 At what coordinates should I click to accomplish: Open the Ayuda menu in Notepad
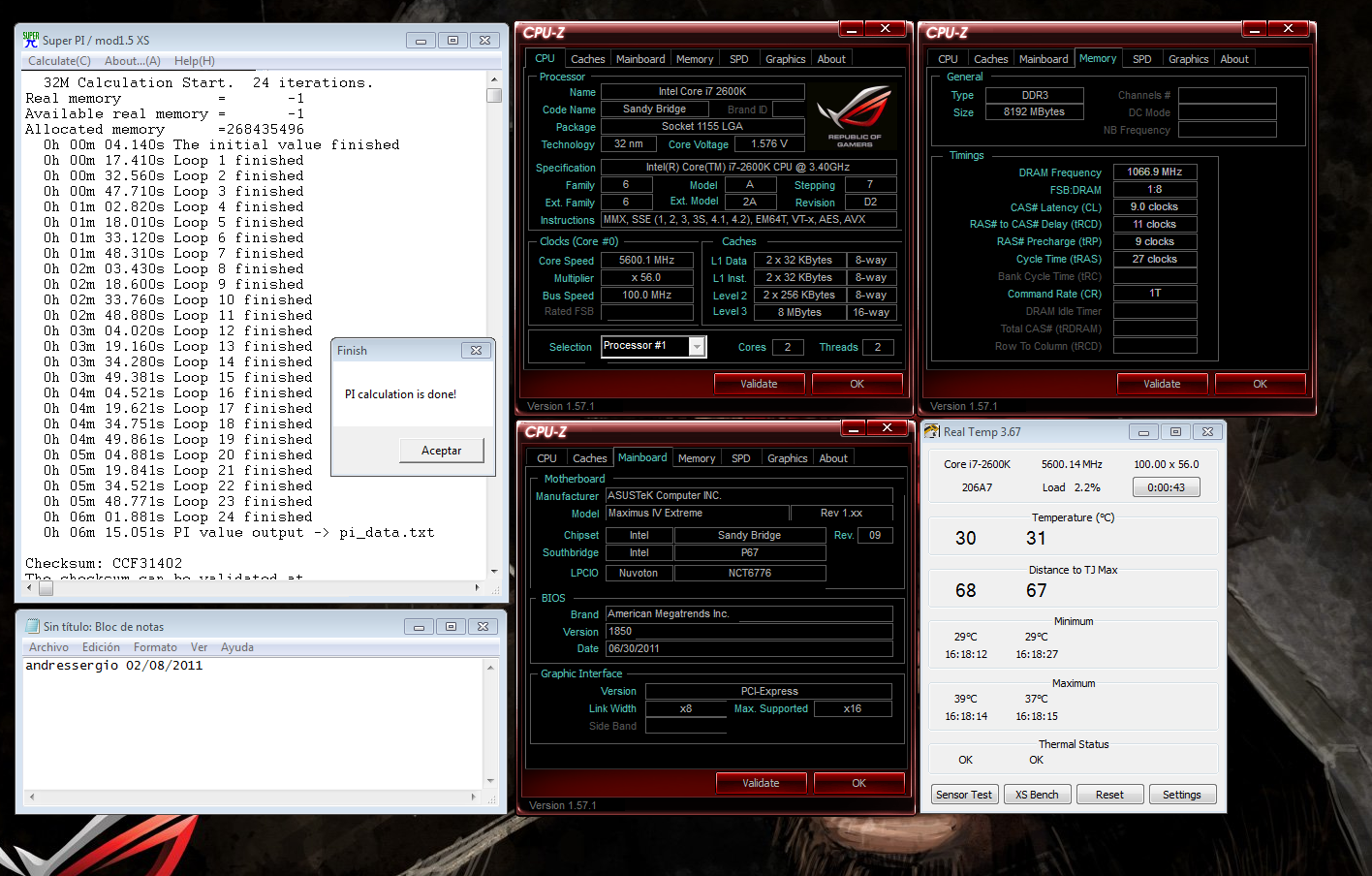point(237,647)
